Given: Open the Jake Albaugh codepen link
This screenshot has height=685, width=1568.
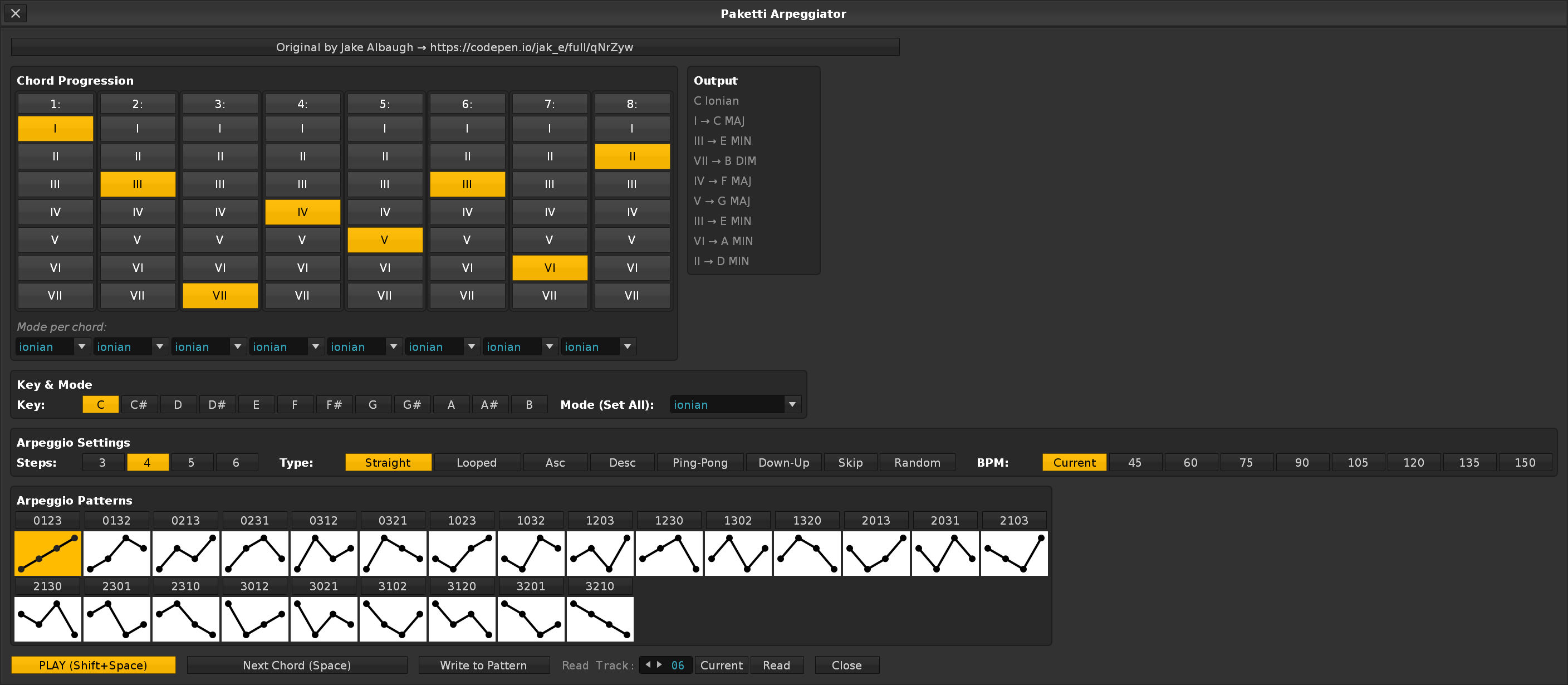Looking at the screenshot, I should 455,47.
